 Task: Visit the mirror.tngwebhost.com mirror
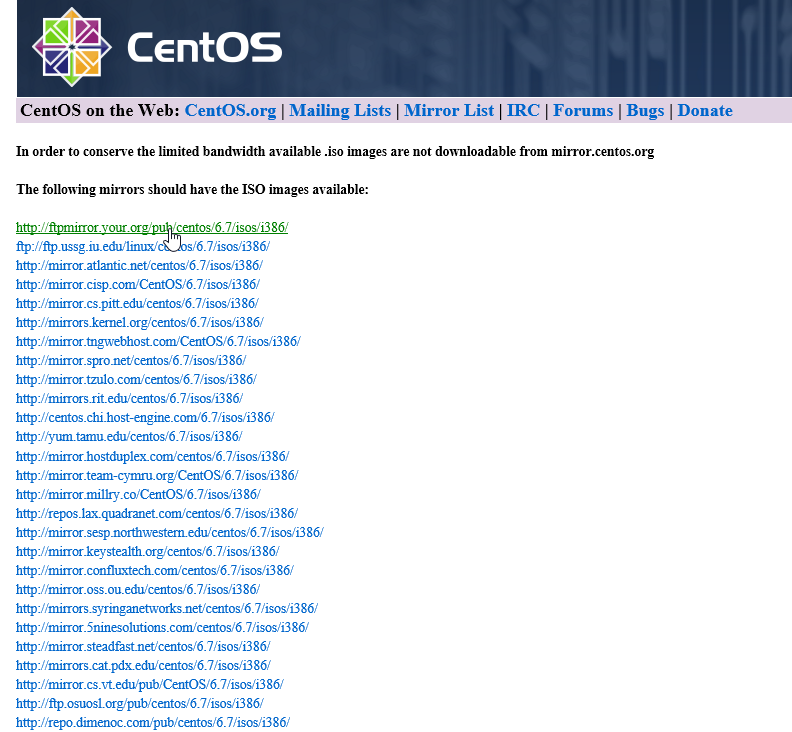[x=158, y=341]
